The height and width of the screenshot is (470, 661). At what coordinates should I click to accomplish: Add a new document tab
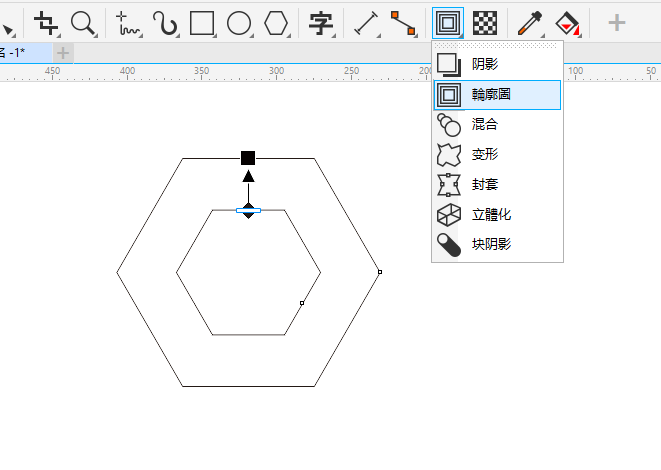(x=63, y=53)
